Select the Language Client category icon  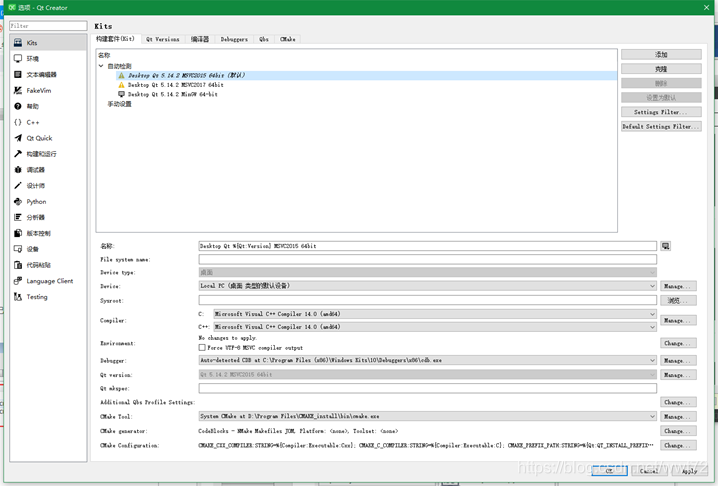(18, 281)
